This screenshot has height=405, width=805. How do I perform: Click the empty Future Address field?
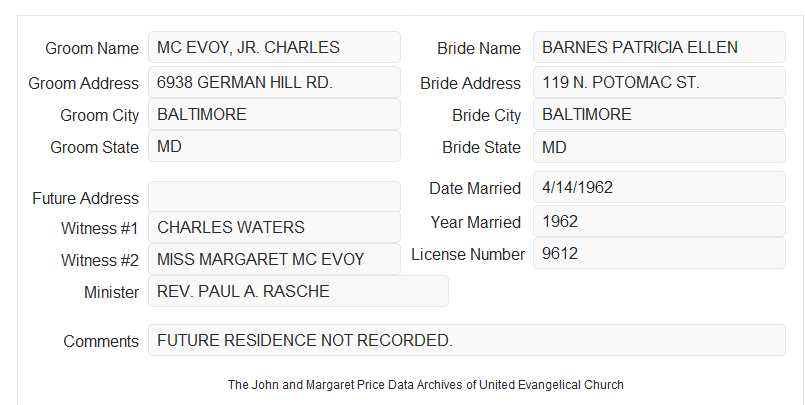tap(274, 197)
